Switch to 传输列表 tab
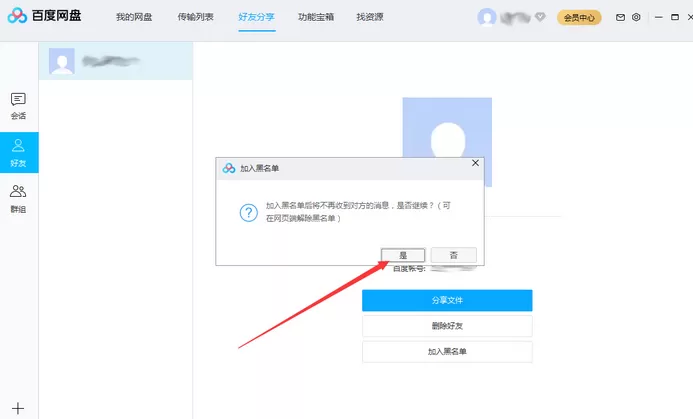 (x=195, y=17)
